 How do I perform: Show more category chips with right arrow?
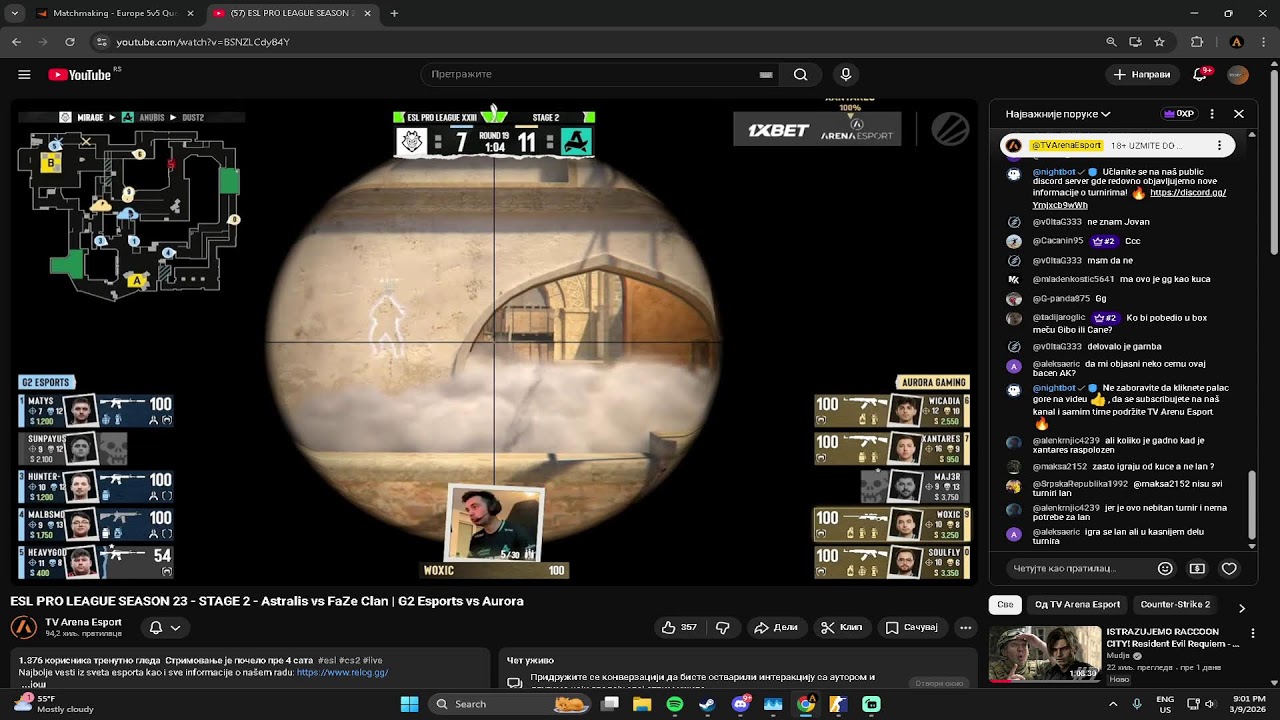point(1242,608)
